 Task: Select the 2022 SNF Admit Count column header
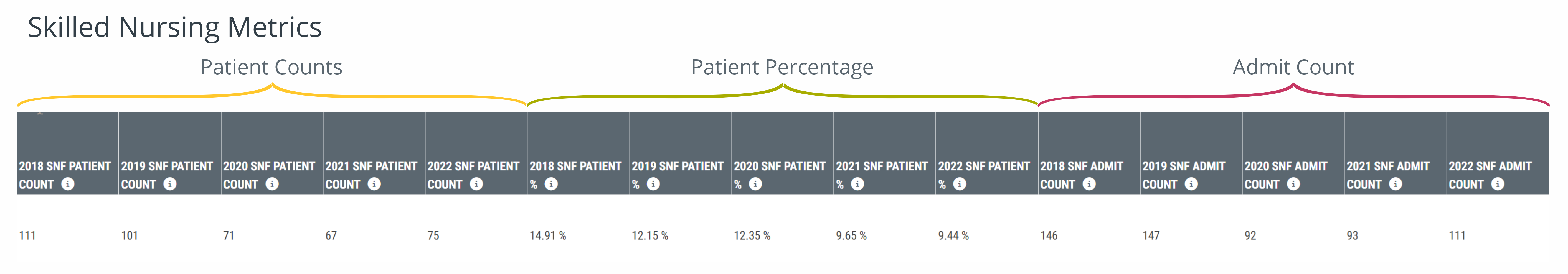tap(1497, 153)
